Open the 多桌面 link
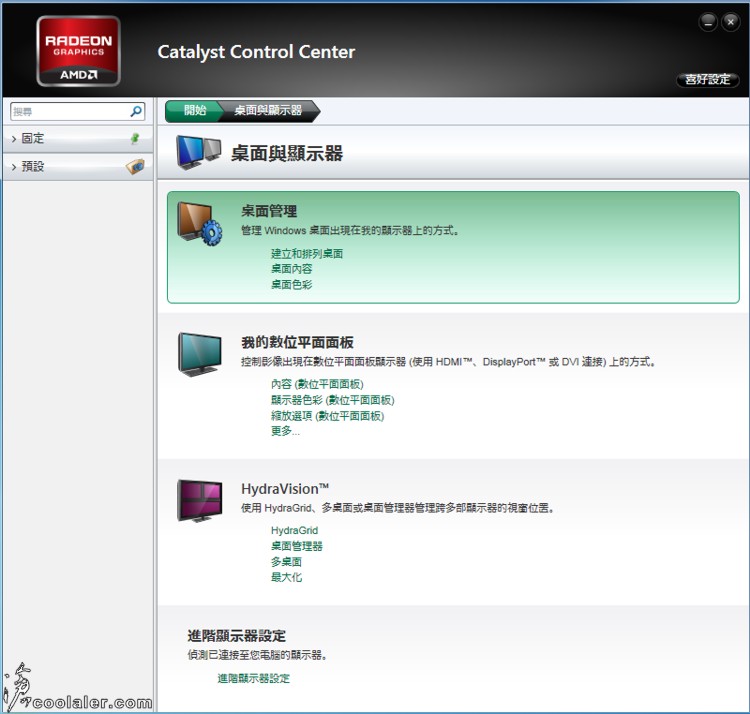The width and height of the screenshot is (750, 714). (x=286, y=561)
